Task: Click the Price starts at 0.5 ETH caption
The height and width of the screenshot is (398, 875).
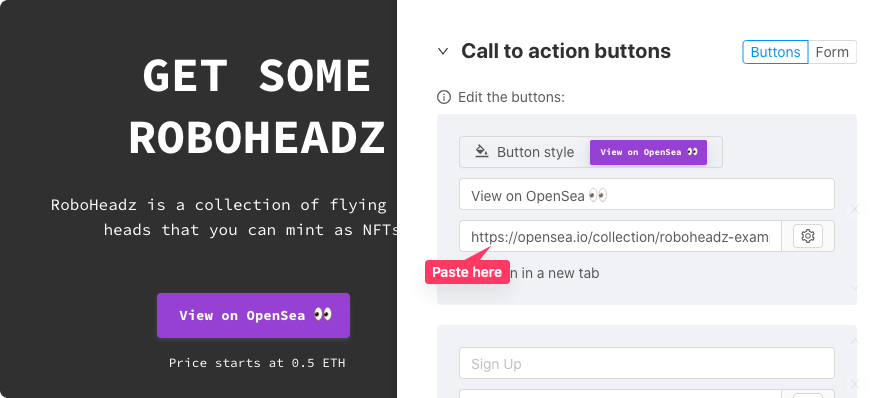Action: pyautogui.click(x=257, y=363)
